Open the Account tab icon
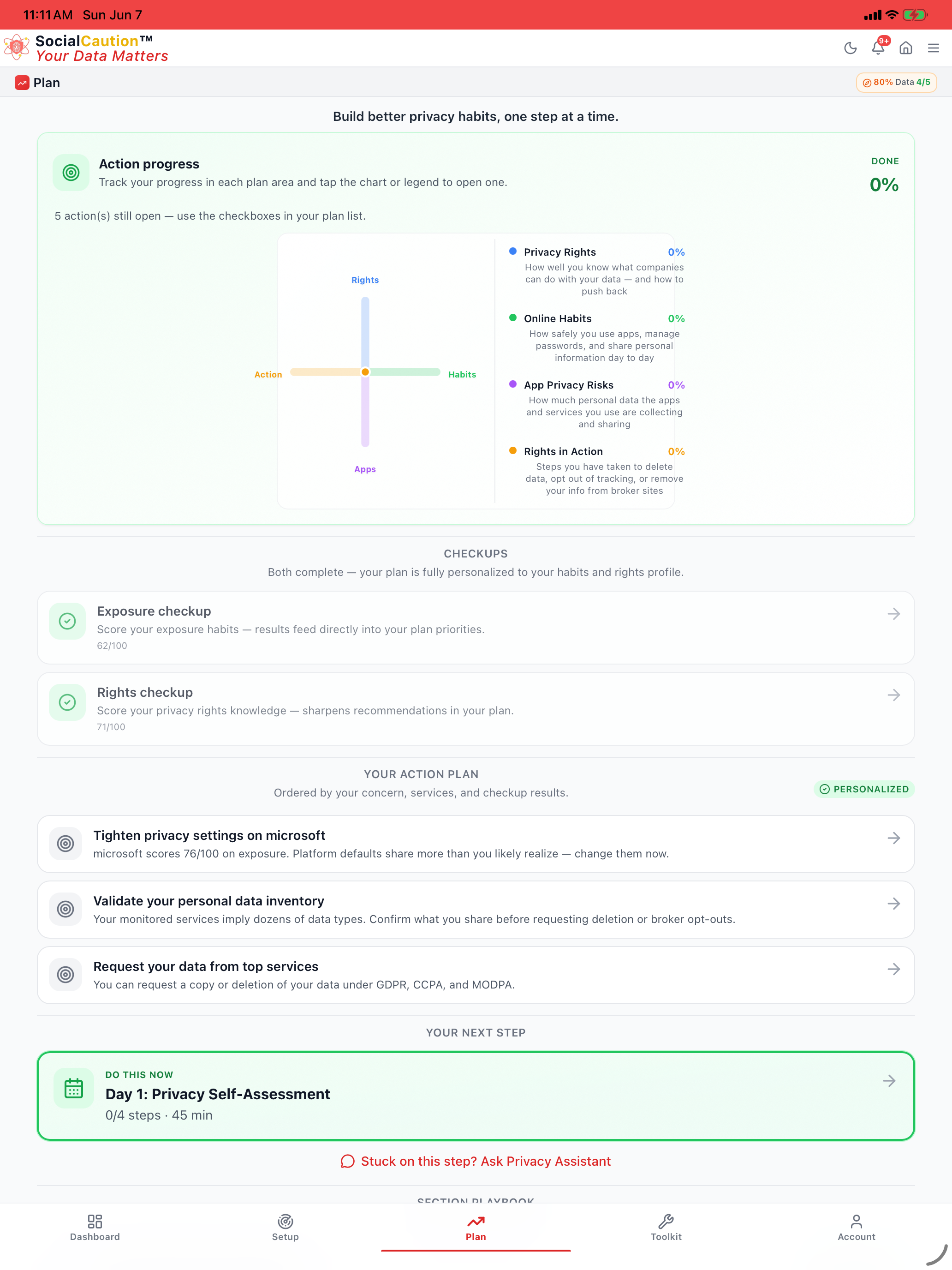 (856, 1221)
